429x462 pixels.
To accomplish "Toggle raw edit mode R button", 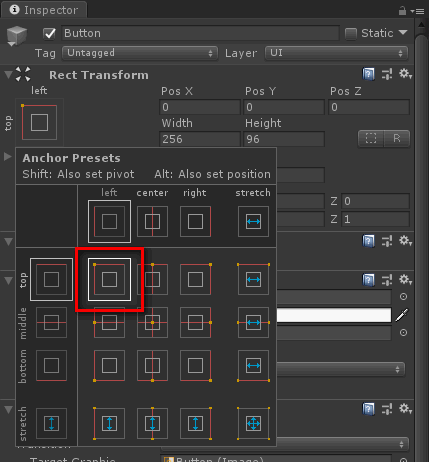I will point(397,138).
